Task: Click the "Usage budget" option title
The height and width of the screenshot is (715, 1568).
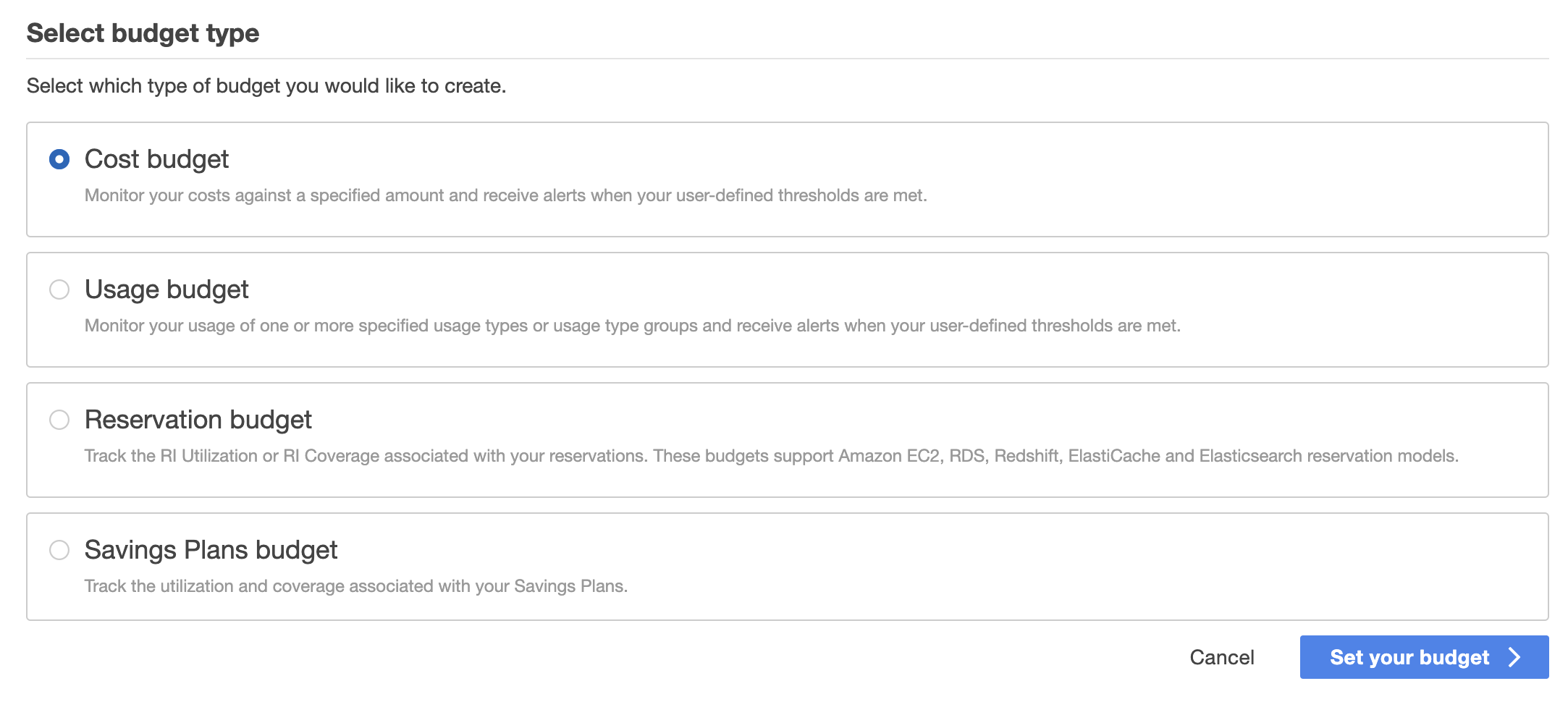Action: coord(167,289)
